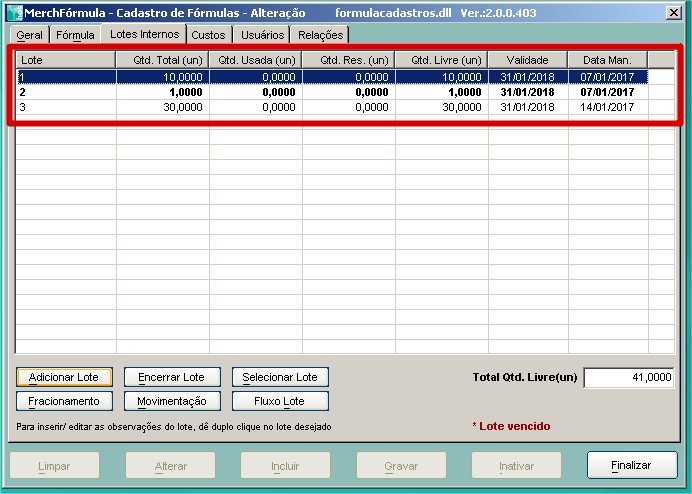Open the Fórmula tab
Image resolution: width=692 pixels, height=494 pixels.
pos(76,35)
